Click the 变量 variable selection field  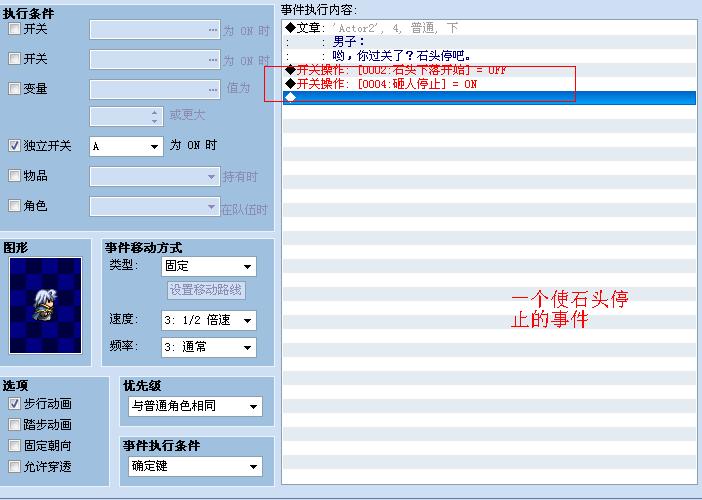click(x=154, y=89)
